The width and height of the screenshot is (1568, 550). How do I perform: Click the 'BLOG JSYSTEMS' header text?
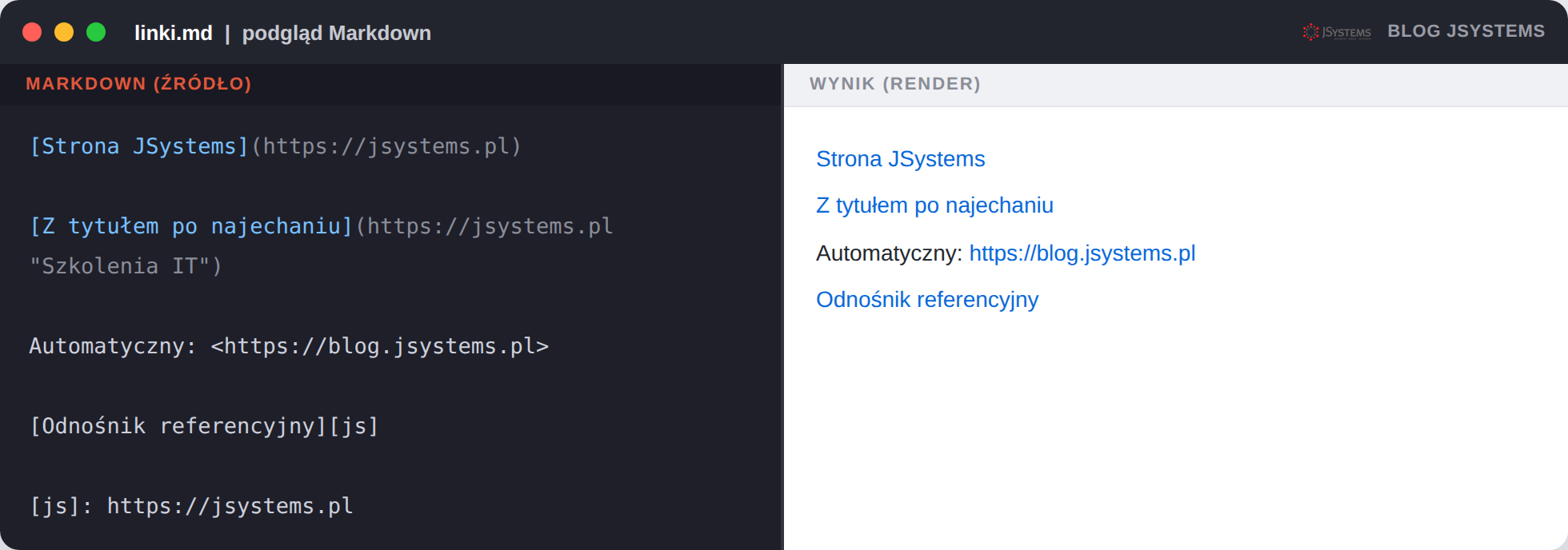(x=1466, y=31)
